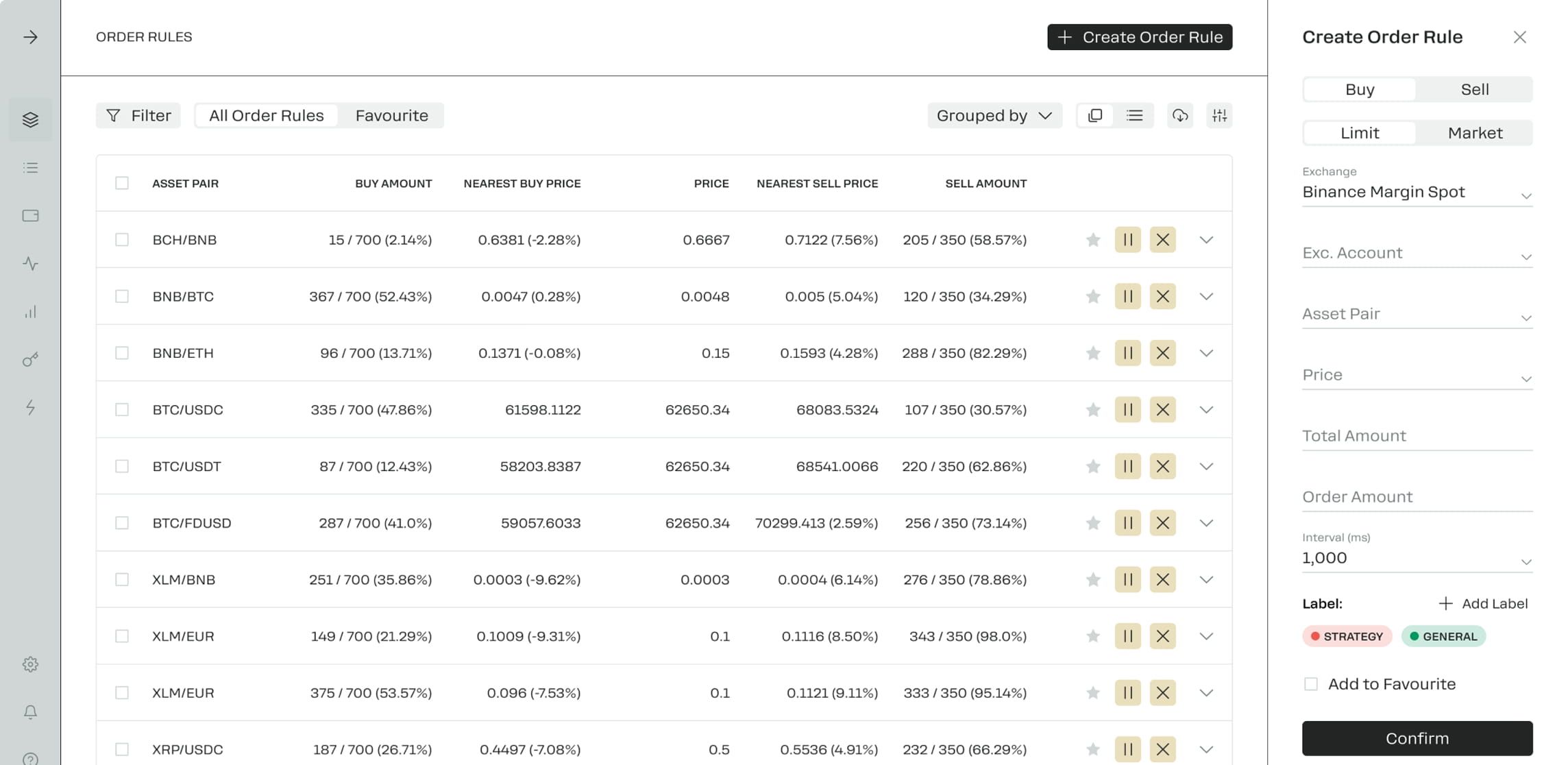1568x765 pixels.
Task: Toggle the select-all header checkbox
Action: click(x=122, y=183)
